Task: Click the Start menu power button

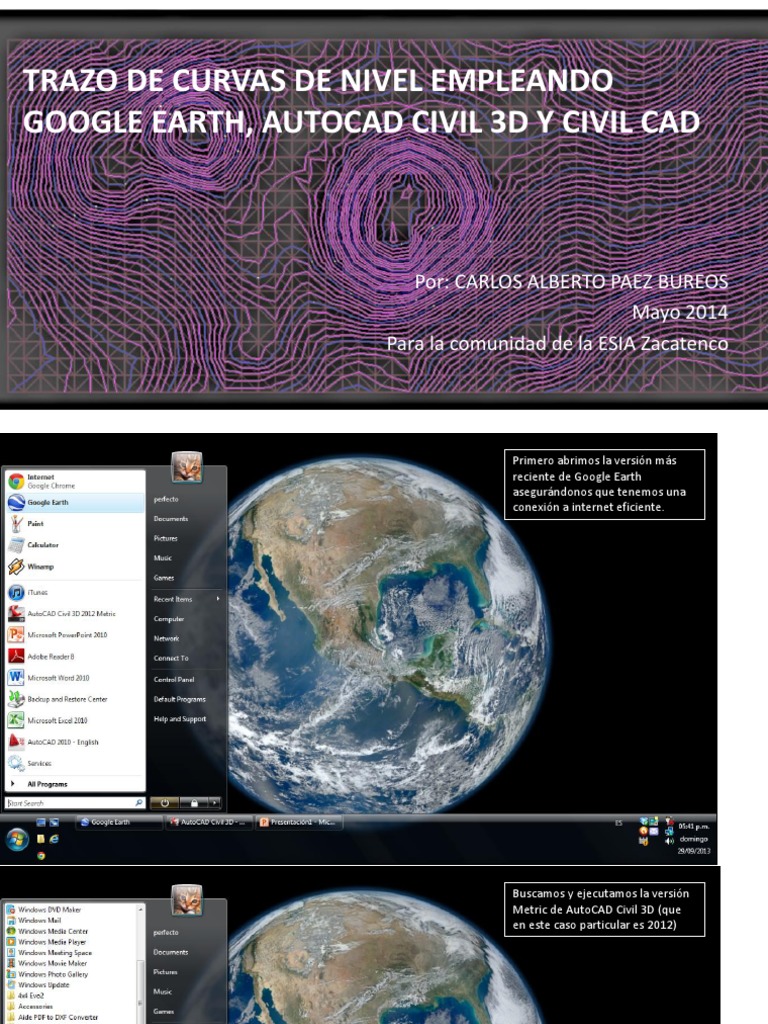Action: (165, 803)
